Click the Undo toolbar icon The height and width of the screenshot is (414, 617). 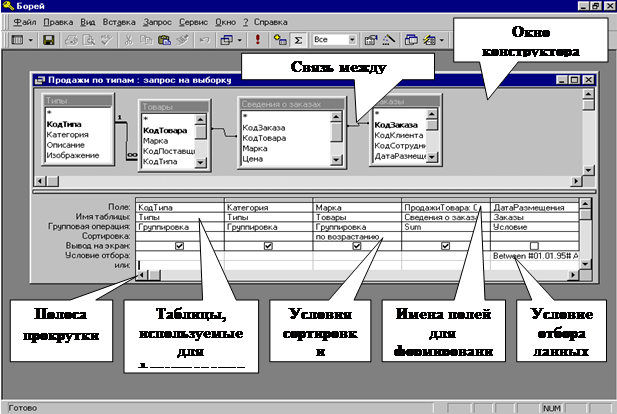204,41
